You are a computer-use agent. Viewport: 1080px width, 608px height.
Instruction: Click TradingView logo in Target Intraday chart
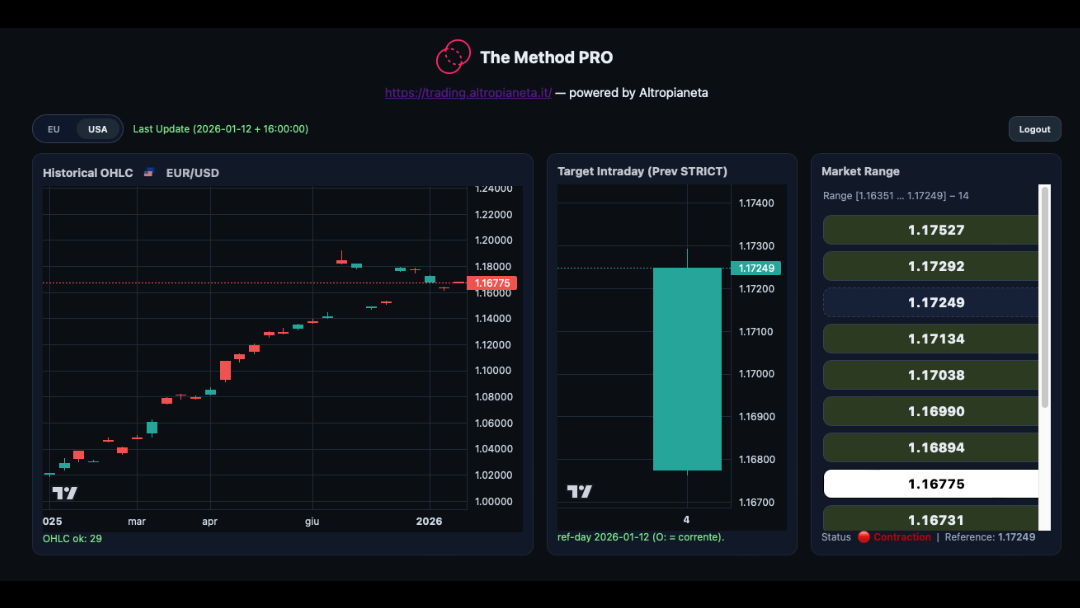(579, 491)
